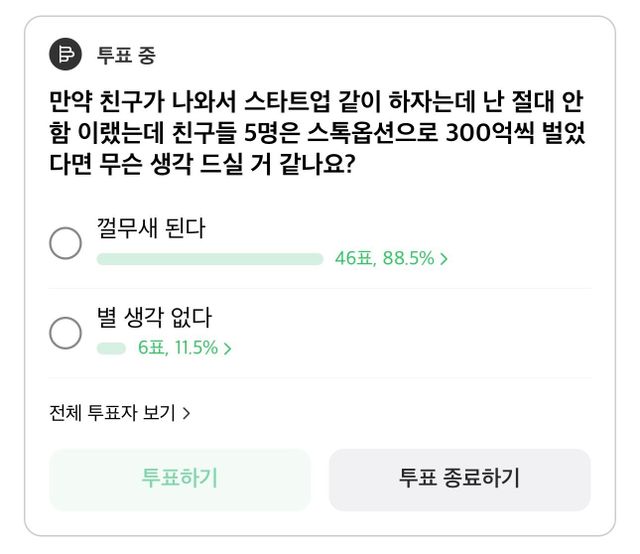
Task: Open the 6표 voter details
Action: pos(151,348)
